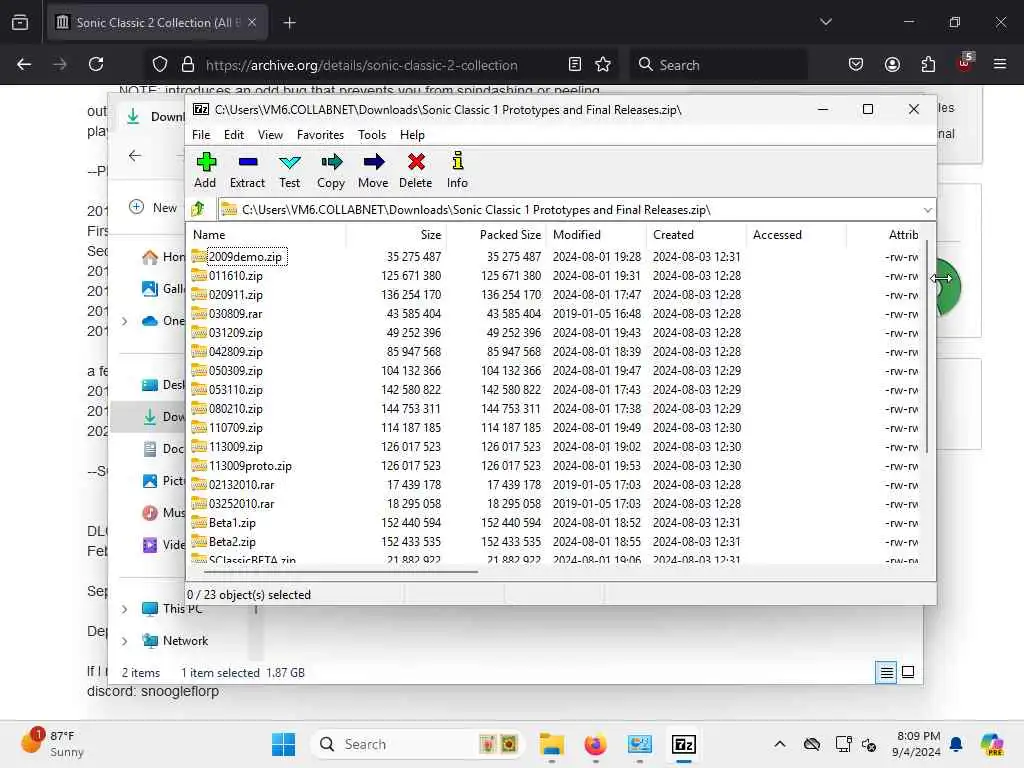Switch File Explorer to large icons view
The height and width of the screenshot is (768, 1024).
tap(908, 672)
